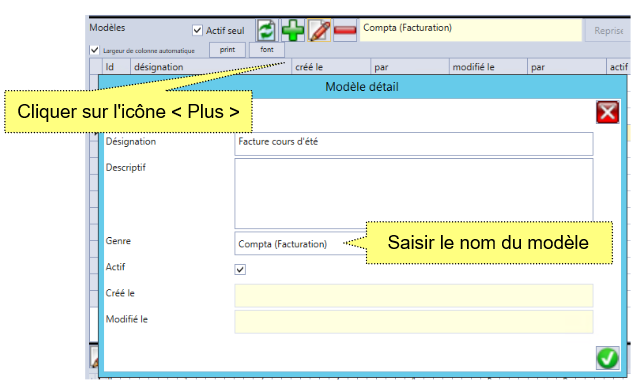Sort by créé le column header
Image resolution: width=641 pixels, height=386 pixels.
[x=331, y=67]
